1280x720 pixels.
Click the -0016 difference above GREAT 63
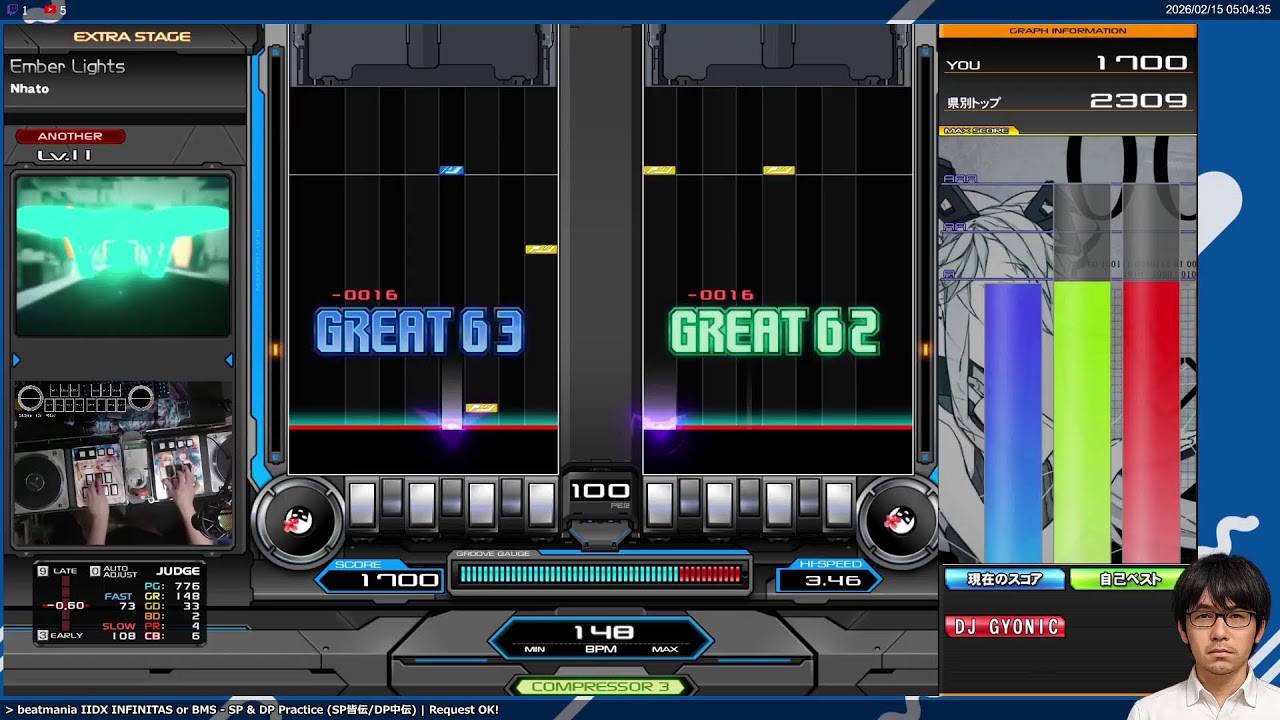[x=364, y=295]
